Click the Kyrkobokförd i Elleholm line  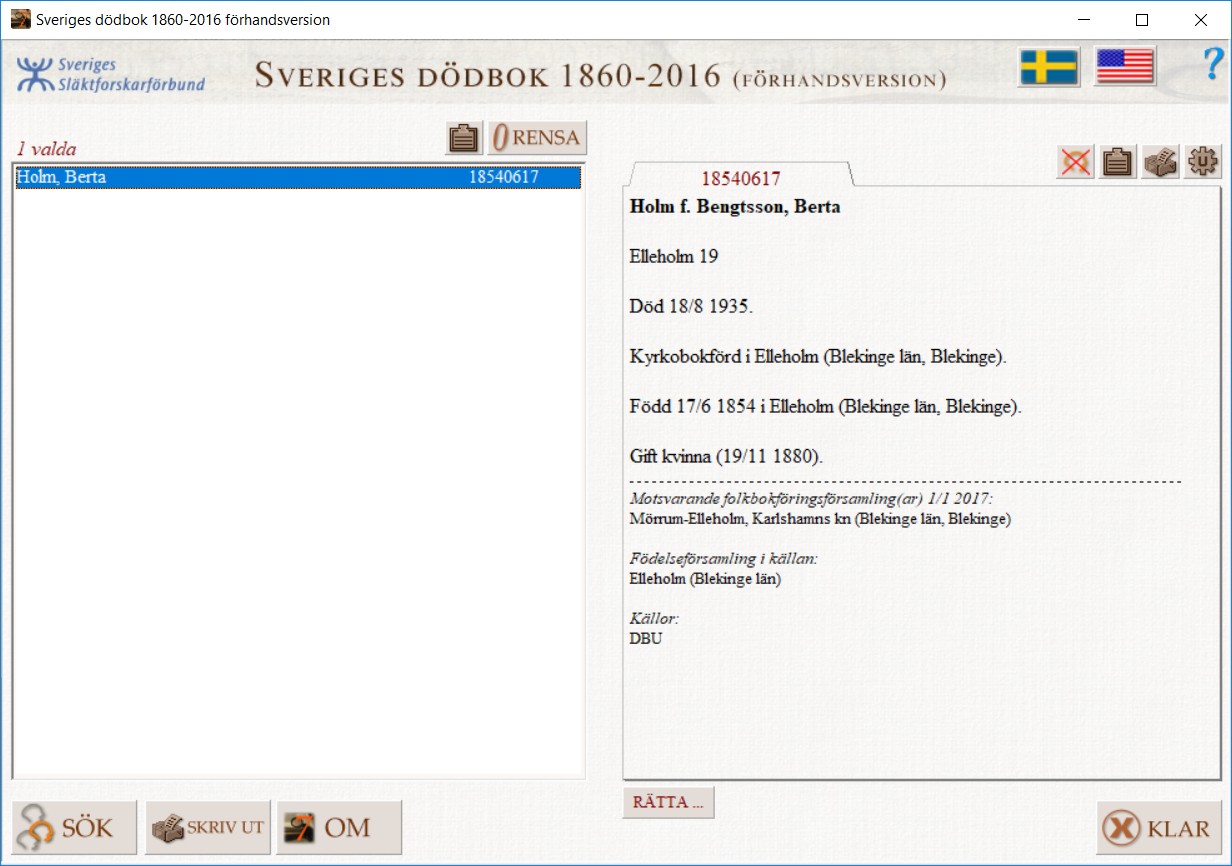pyautogui.click(x=817, y=357)
